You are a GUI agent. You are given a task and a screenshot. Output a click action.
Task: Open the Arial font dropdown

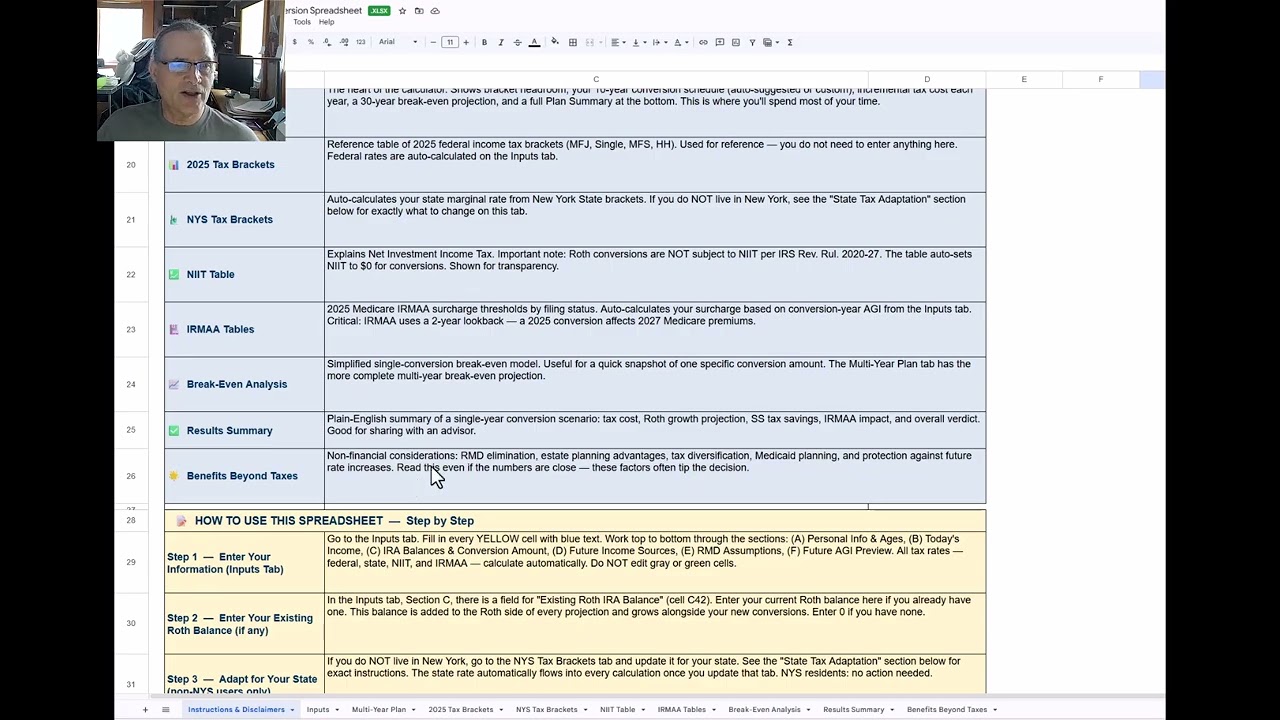point(398,42)
